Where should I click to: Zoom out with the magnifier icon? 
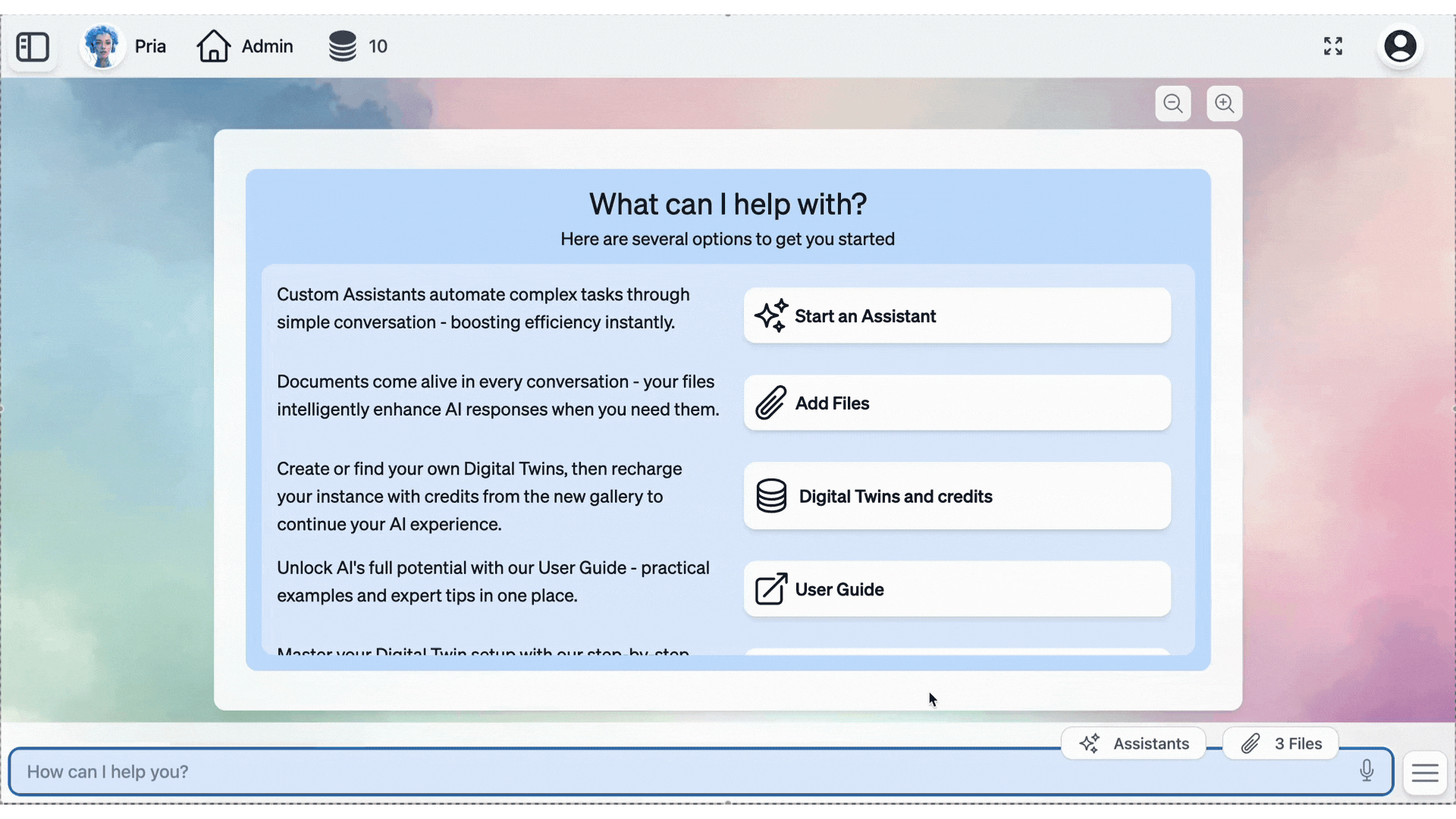pos(1172,103)
